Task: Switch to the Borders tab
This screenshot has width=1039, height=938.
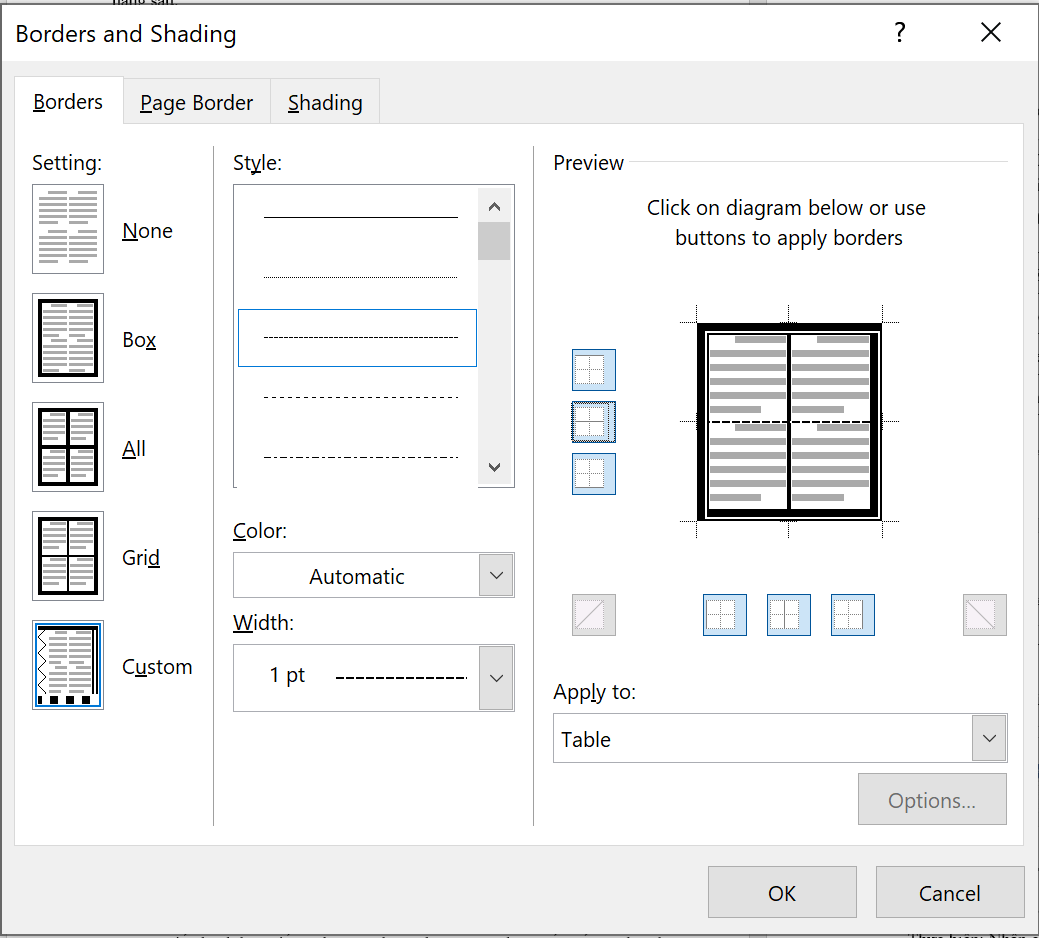Action: click(x=68, y=102)
